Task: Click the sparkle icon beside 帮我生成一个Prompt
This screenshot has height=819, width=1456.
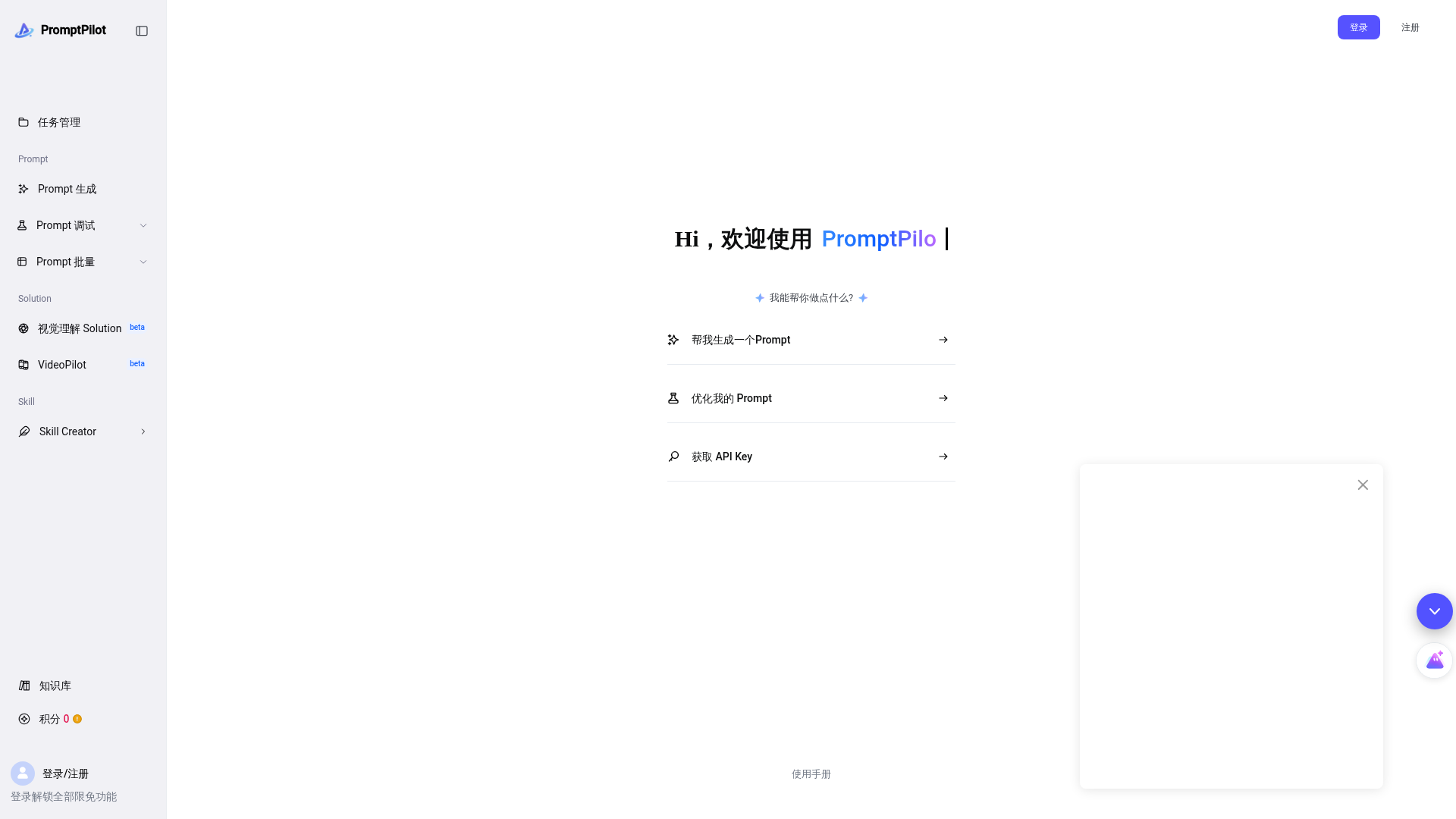Action: tap(673, 340)
